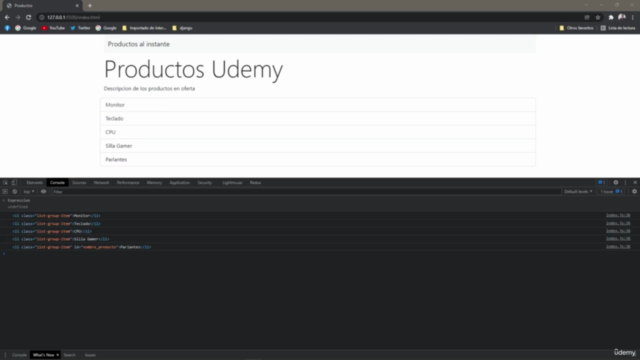Open the Twitter bookmark
Image resolution: width=640 pixels, height=360 pixels.
80,28
